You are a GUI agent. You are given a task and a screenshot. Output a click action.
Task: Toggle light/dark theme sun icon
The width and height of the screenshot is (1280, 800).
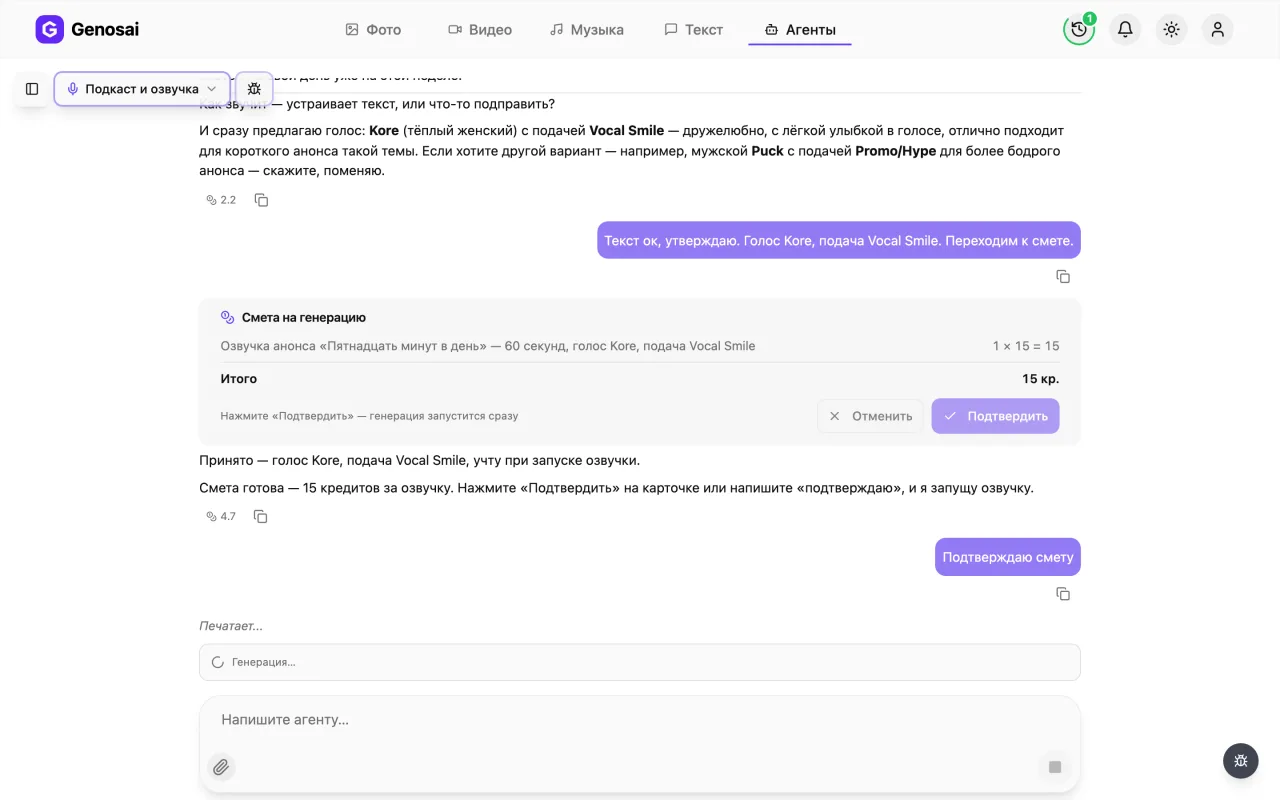point(1171,30)
